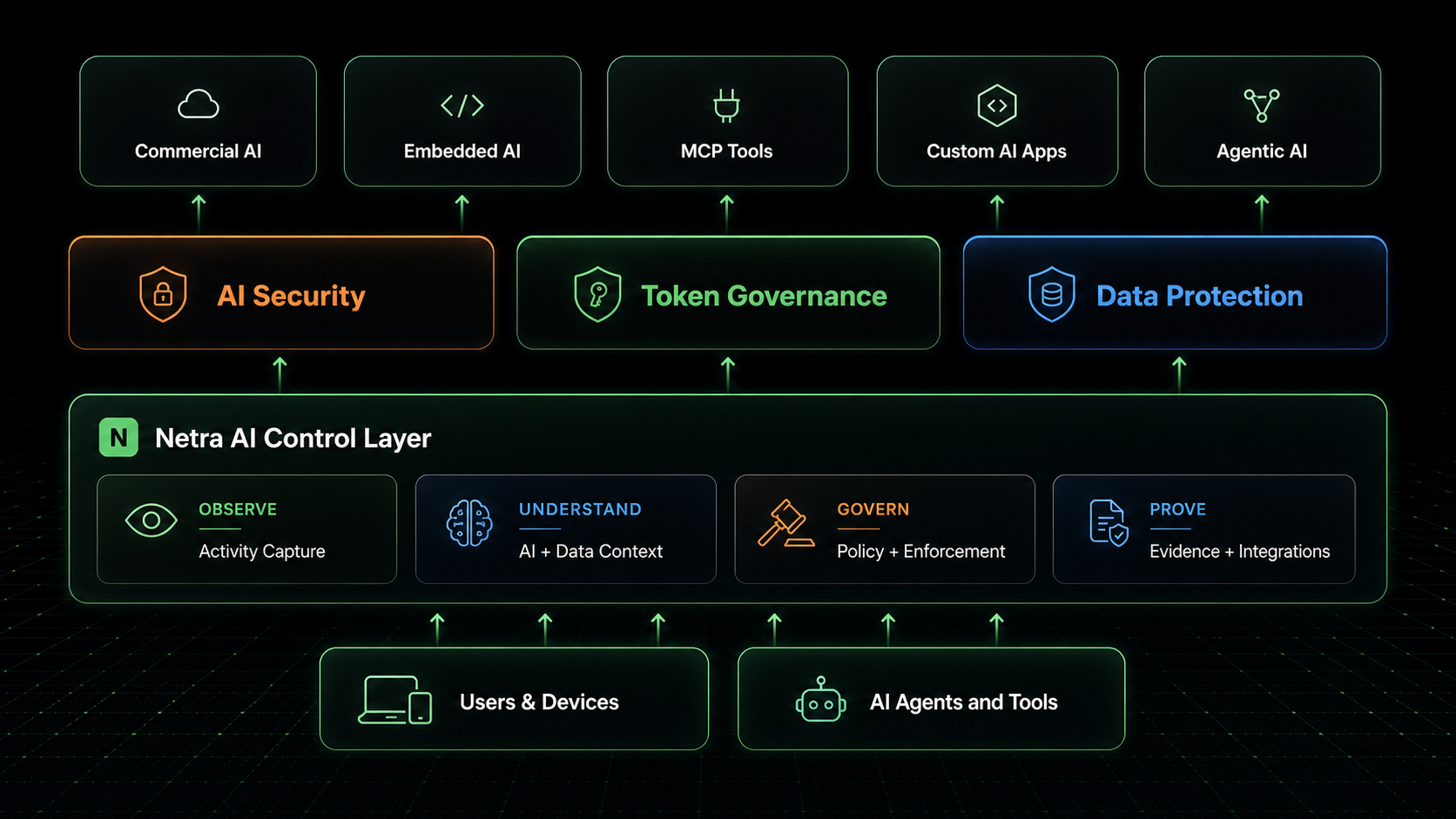Select the Commercial AI card
Viewport: 1456px width, 819px height.
[x=199, y=121]
